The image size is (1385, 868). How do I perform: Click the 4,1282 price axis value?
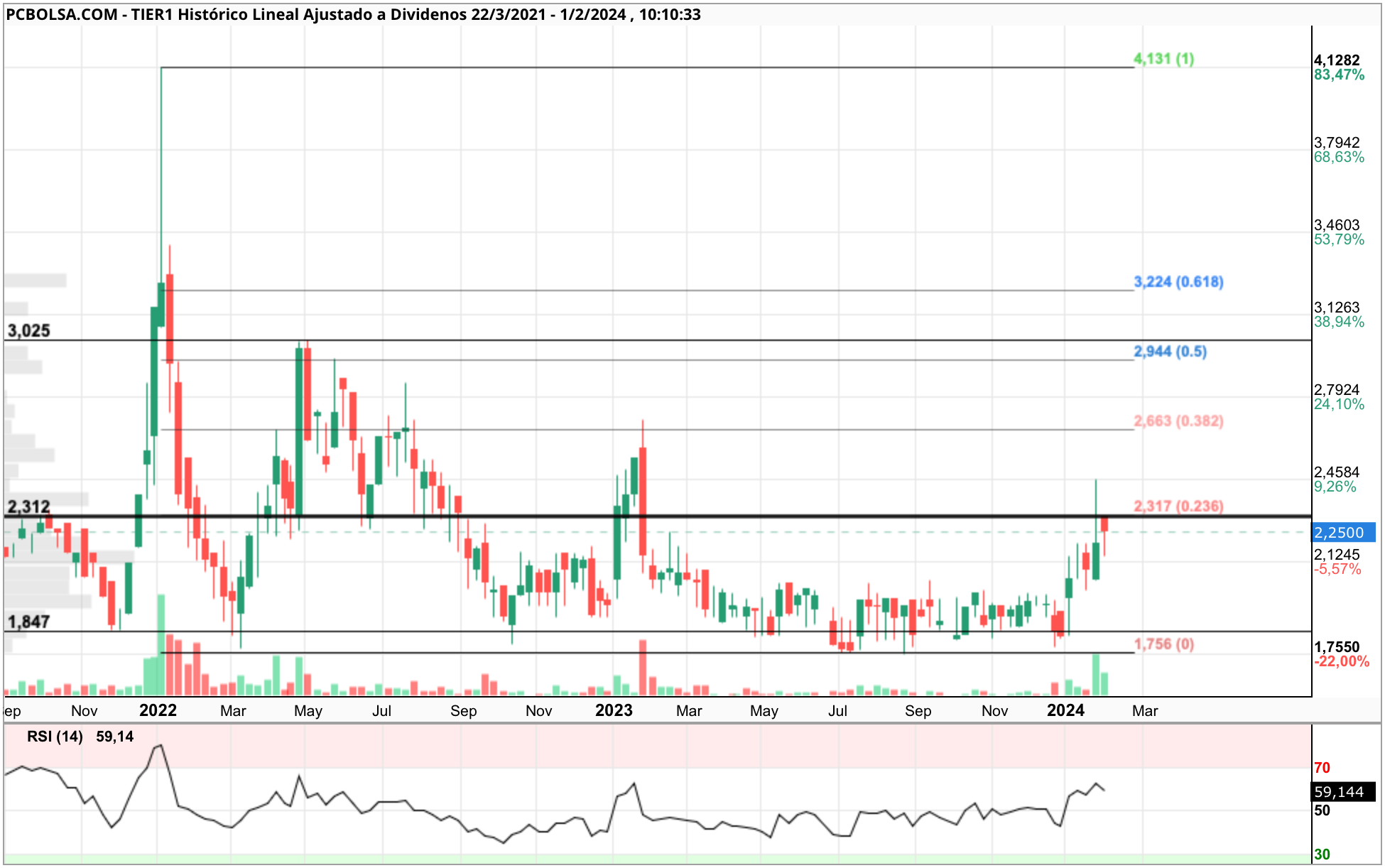(x=1337, y=60)
